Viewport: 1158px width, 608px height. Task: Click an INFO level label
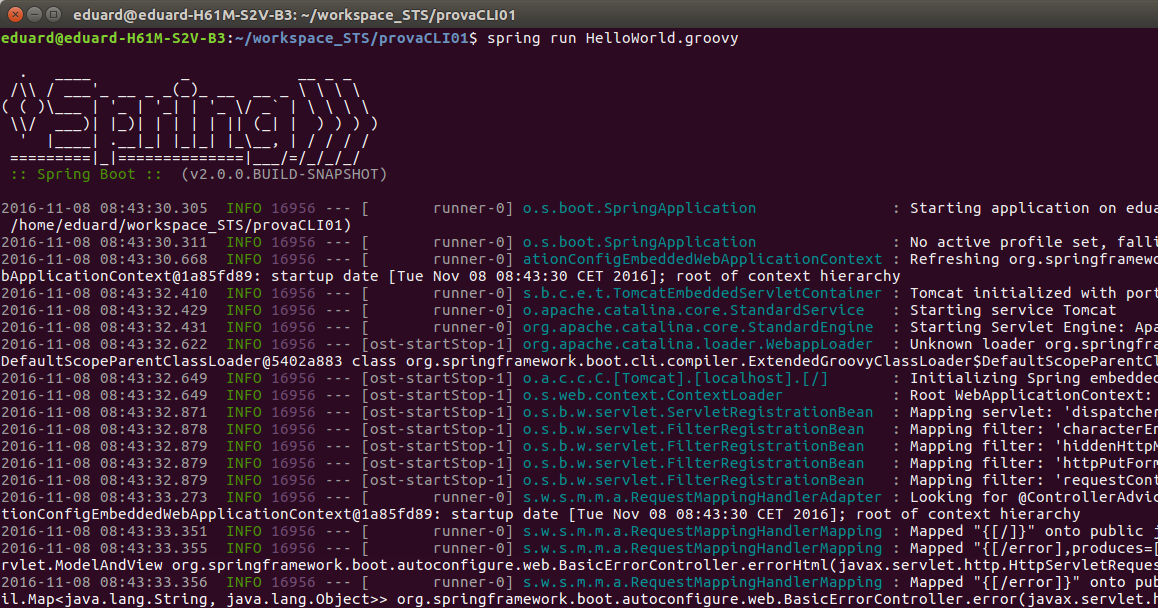[x=244, y=208]
